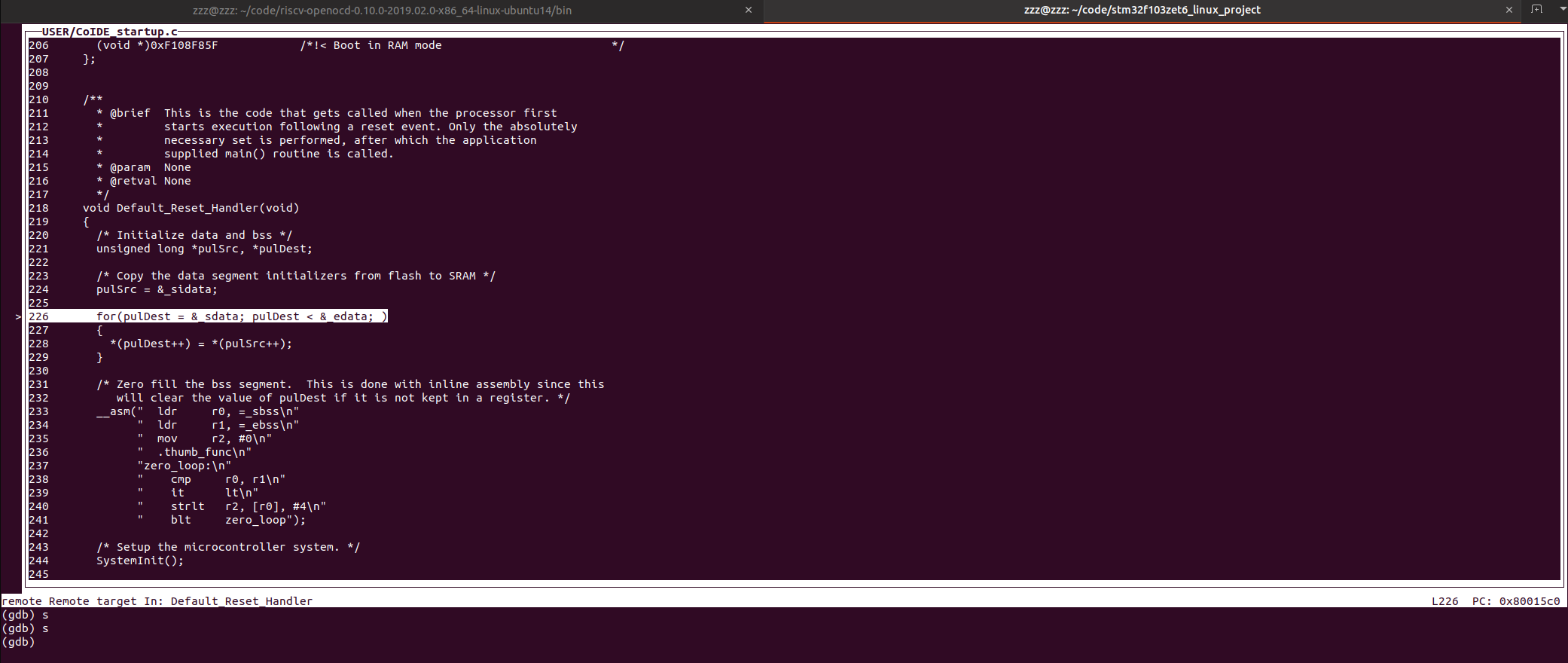
Task: Click the '__asm(" ldr r0, =_sbss' line
Action: pos(198,411)
